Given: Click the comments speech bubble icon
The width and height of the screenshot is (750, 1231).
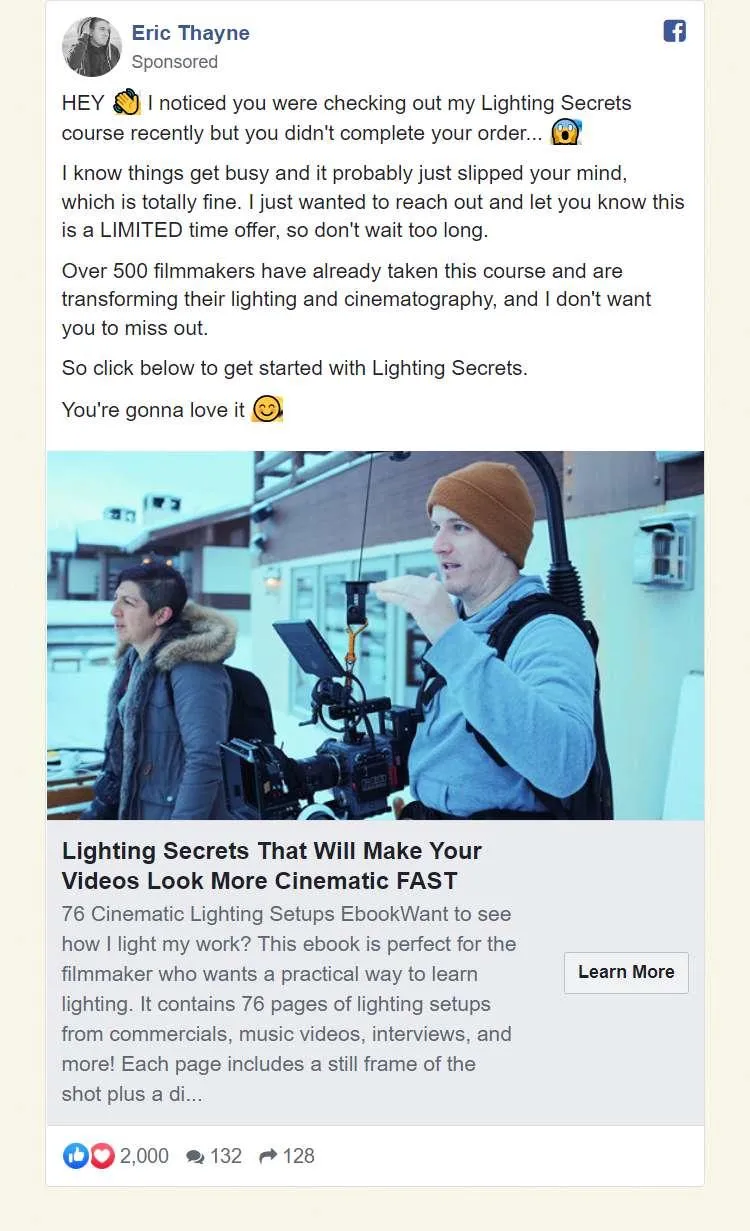Looking at the screenshot, I should (195, 1157).
